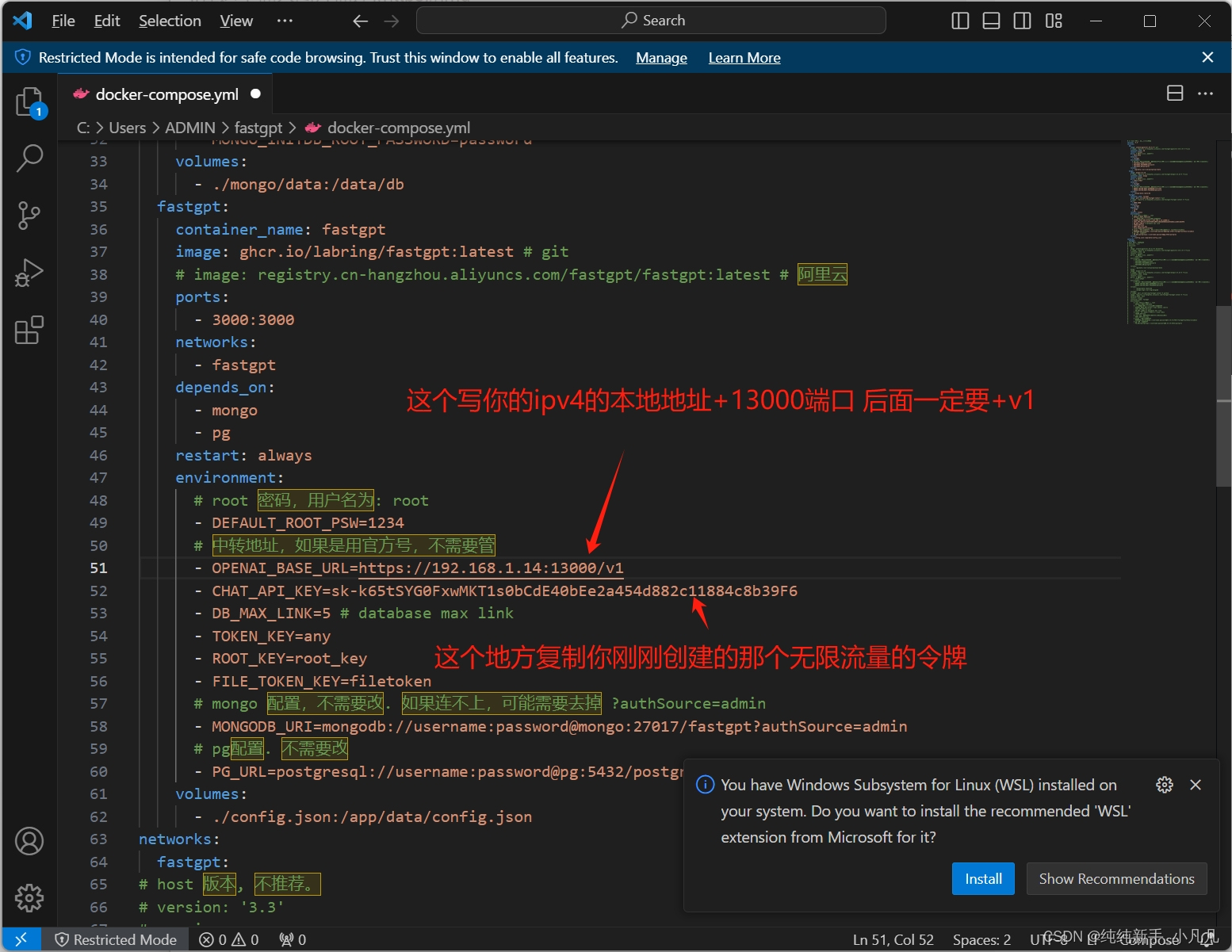1232x952 pixels.
Task: Open the Edit menu
Action: 107,21
